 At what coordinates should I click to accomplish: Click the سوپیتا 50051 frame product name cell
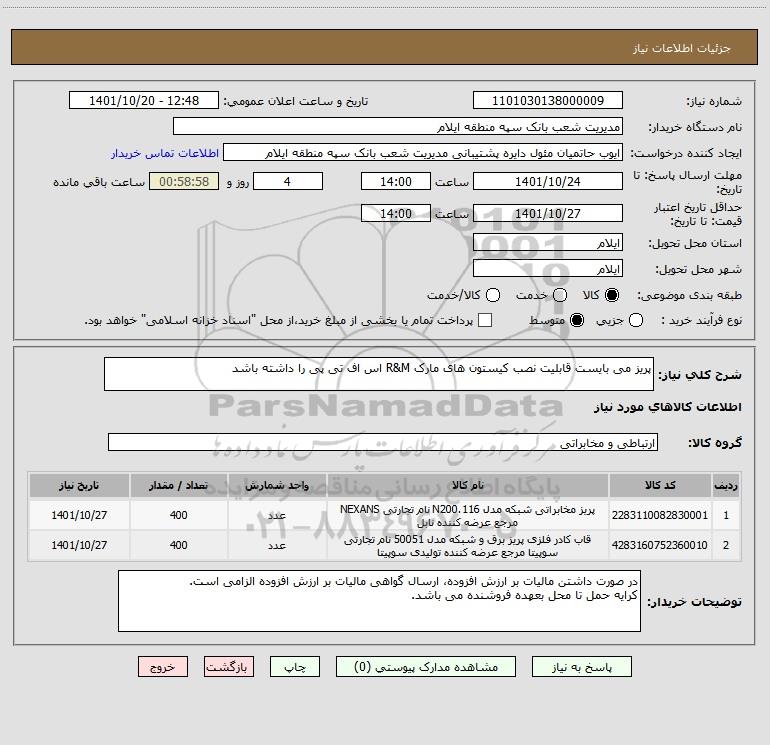coord(468,545)
